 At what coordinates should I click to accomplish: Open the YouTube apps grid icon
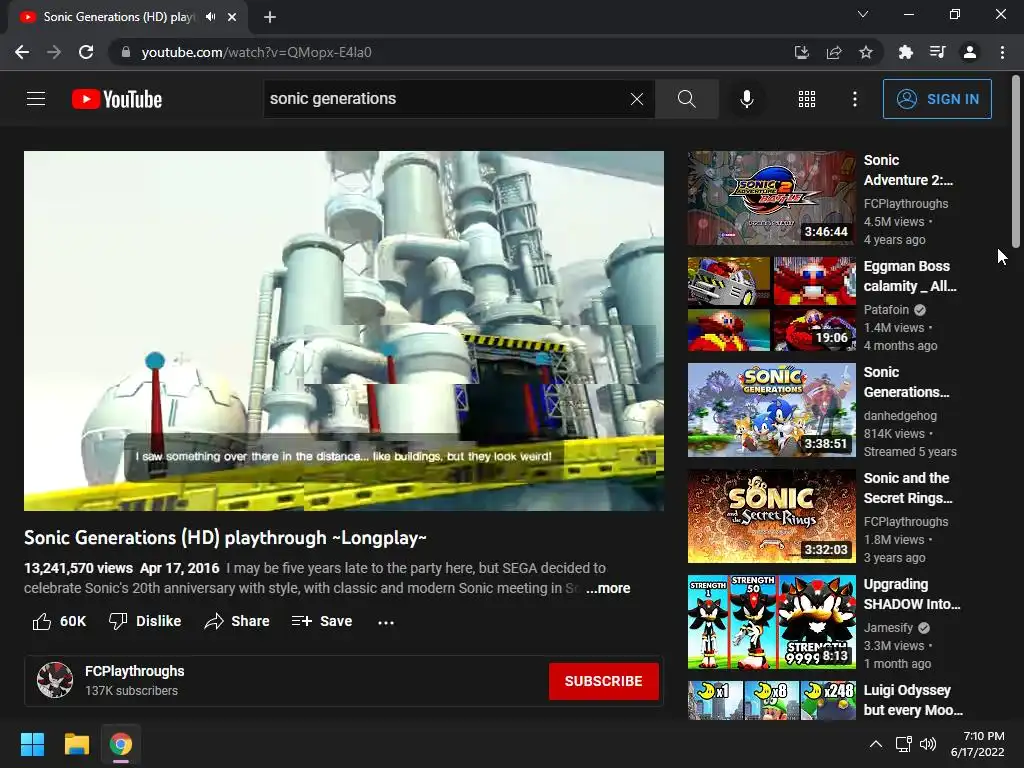[807, 99]
